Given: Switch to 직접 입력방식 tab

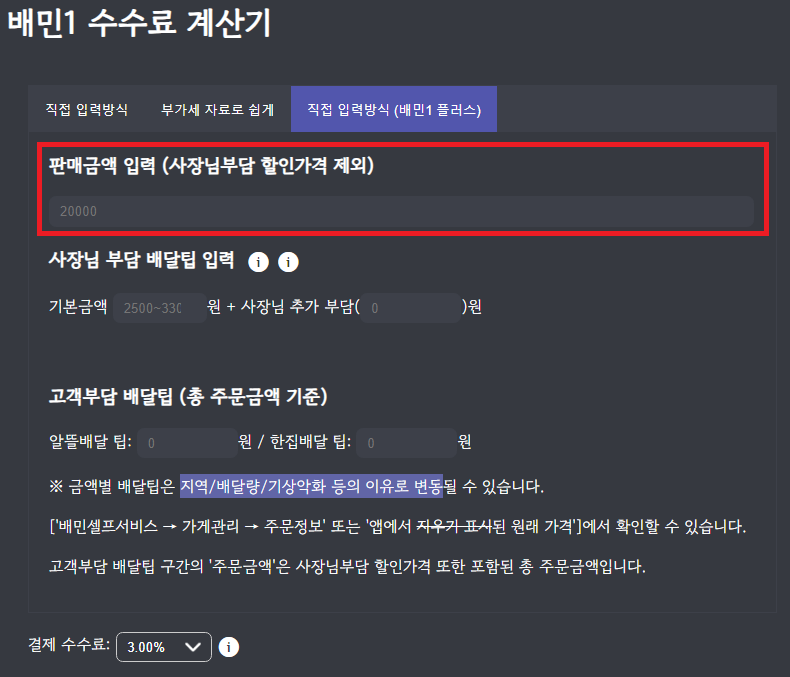Looking at the screenshot, I should [87, 109].
